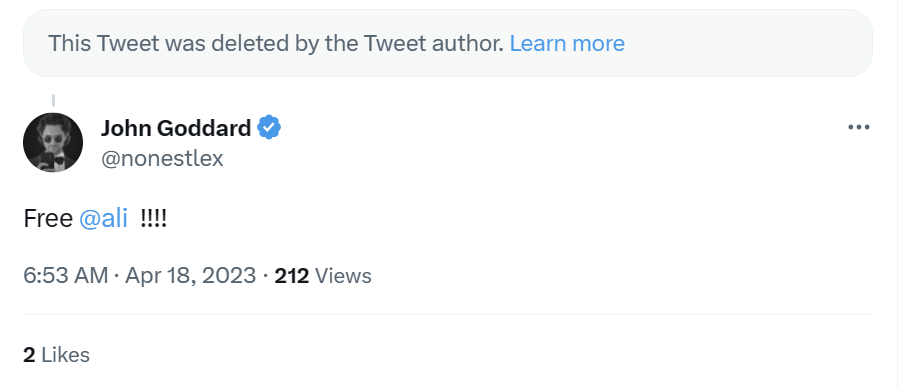Image resolution: width=898 pixels, height=388 pixels.
Task: Click the divider line above the Likes row
Action: coord(448,314)
